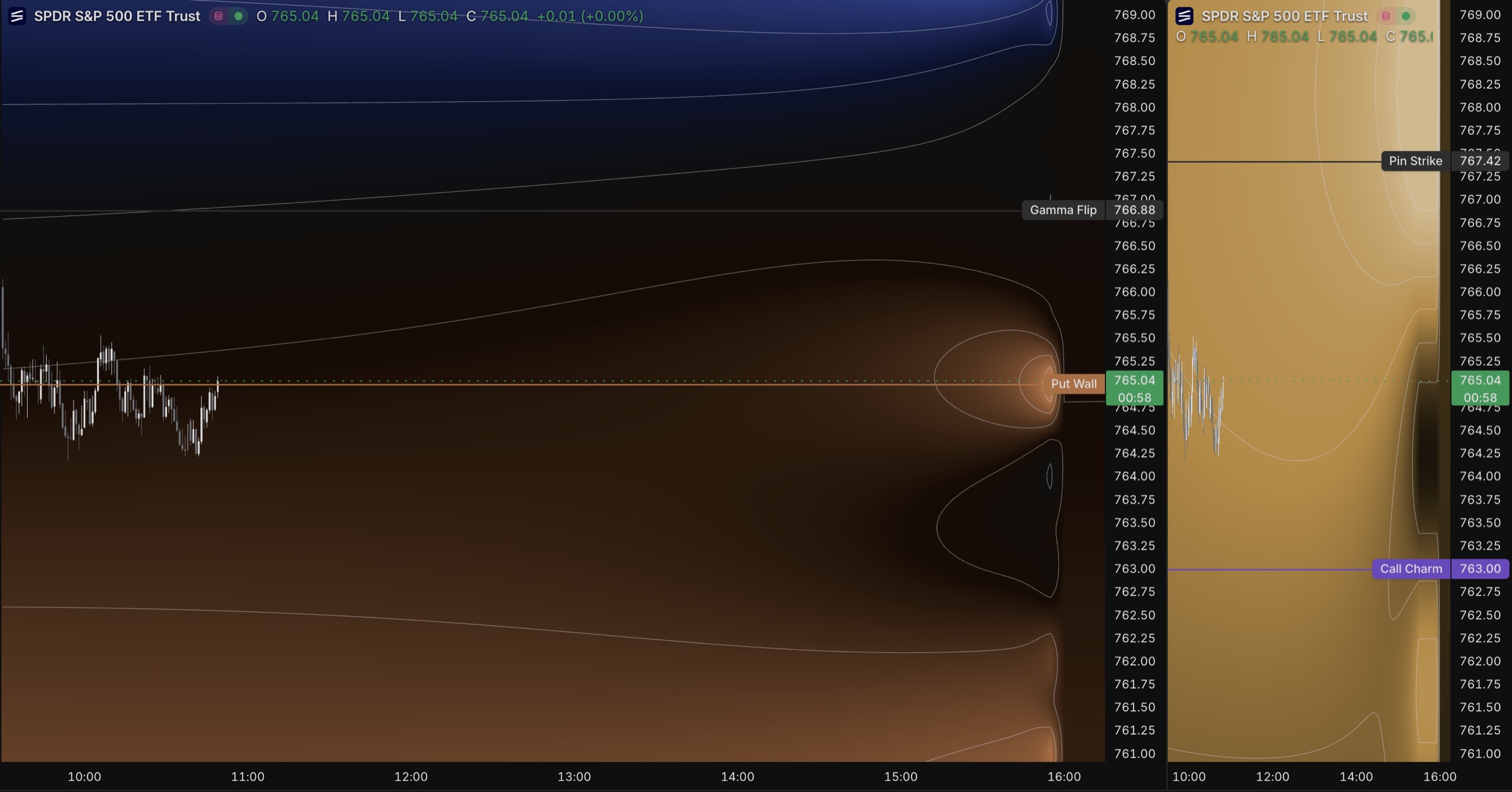Click the pink data status icon in left chart

[x=219, y=16]
